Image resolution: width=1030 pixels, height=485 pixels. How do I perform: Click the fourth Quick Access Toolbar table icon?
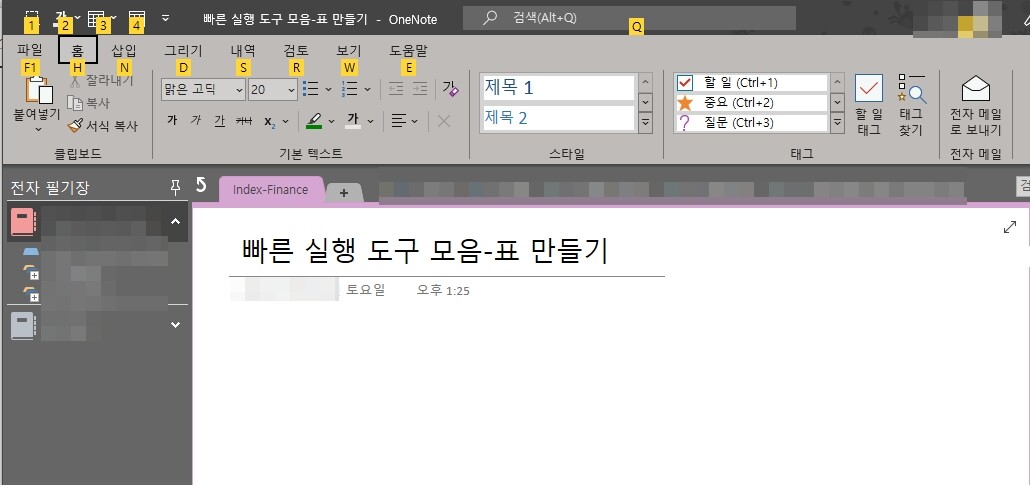pyautogui.click(x=137, y=17)
